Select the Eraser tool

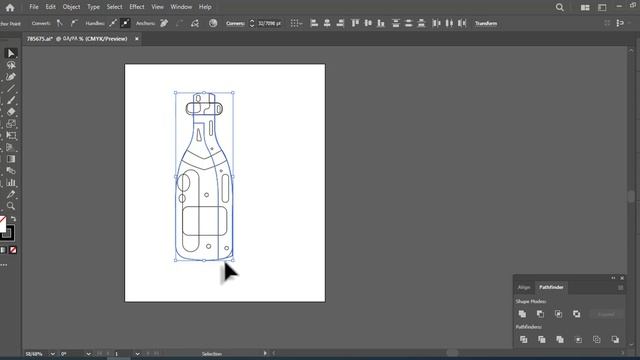11,112
